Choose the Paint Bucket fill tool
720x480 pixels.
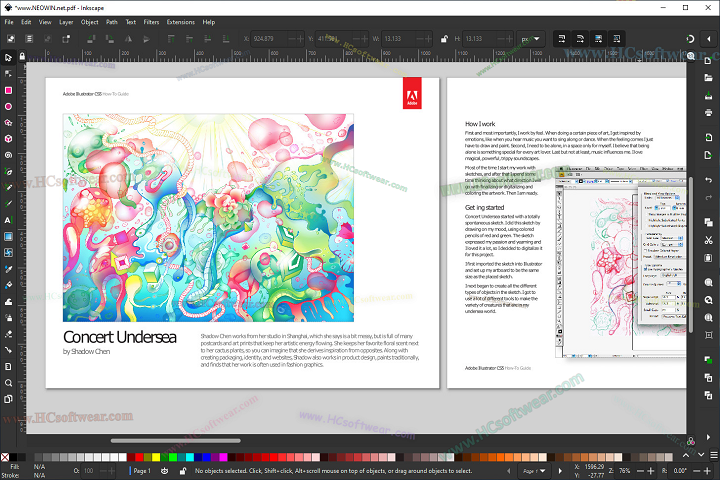8,285
